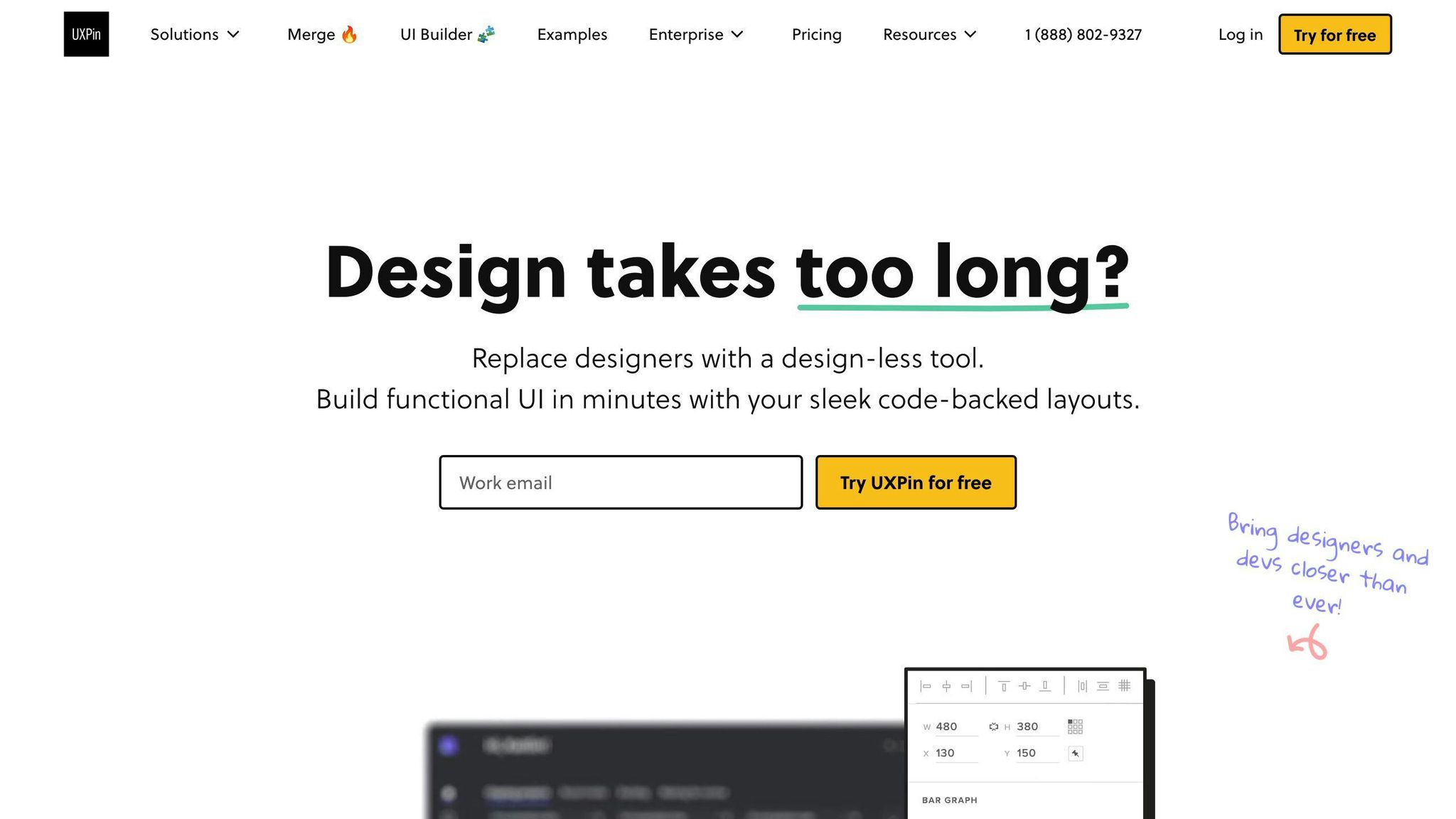1456x819 pixels.
Task: Select the align vertical centers icon
Action: 1024,685
